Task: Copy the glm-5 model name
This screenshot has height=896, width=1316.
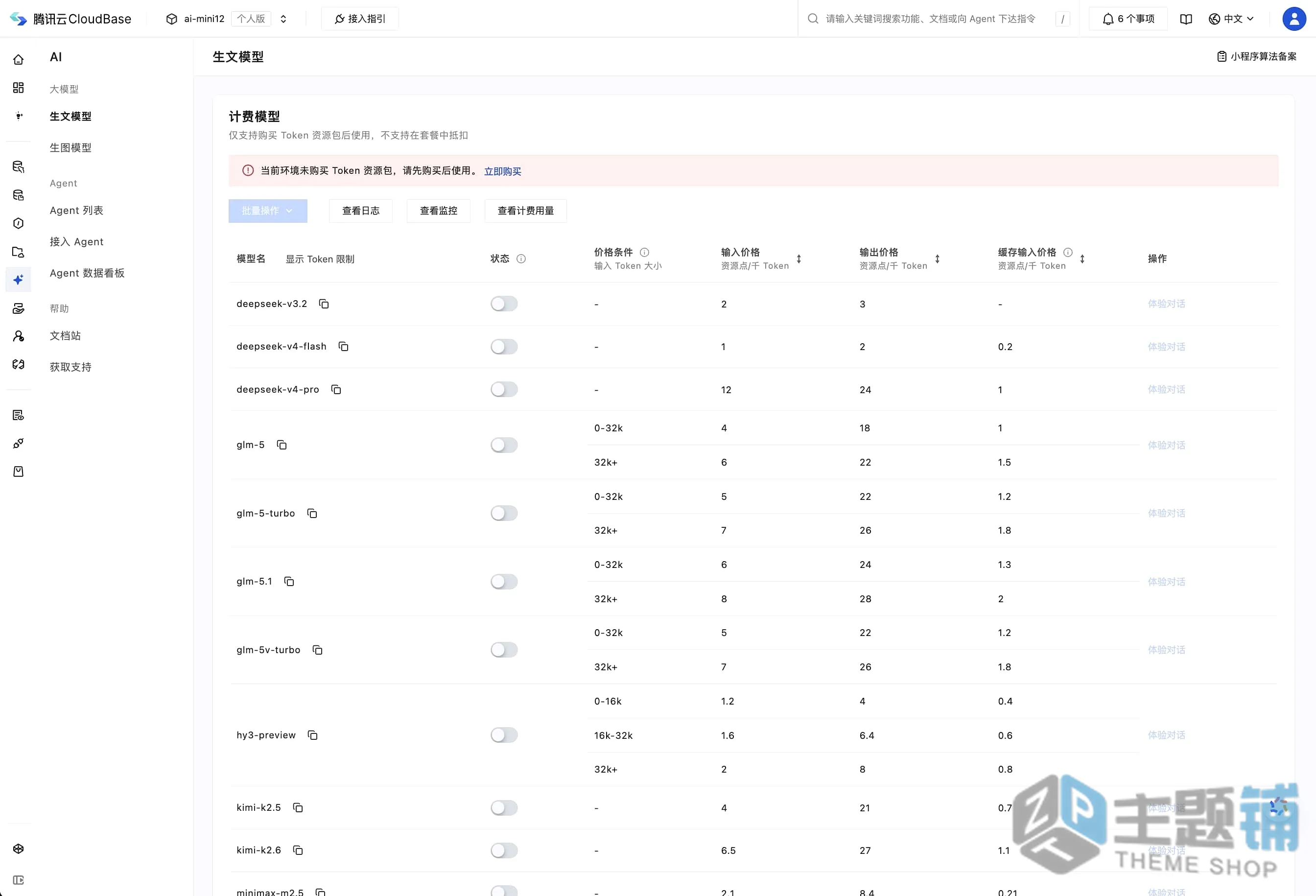Action: pyautogui.click(x=282, y=445)
